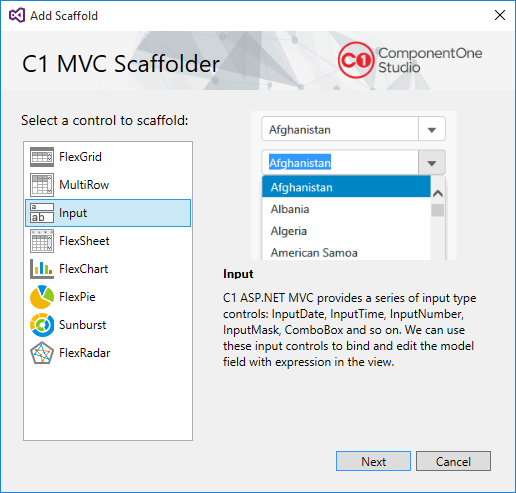This screenshot has height=493, width=516.
Task: Select the Sunburst chart icon
Action: [42, 325]
